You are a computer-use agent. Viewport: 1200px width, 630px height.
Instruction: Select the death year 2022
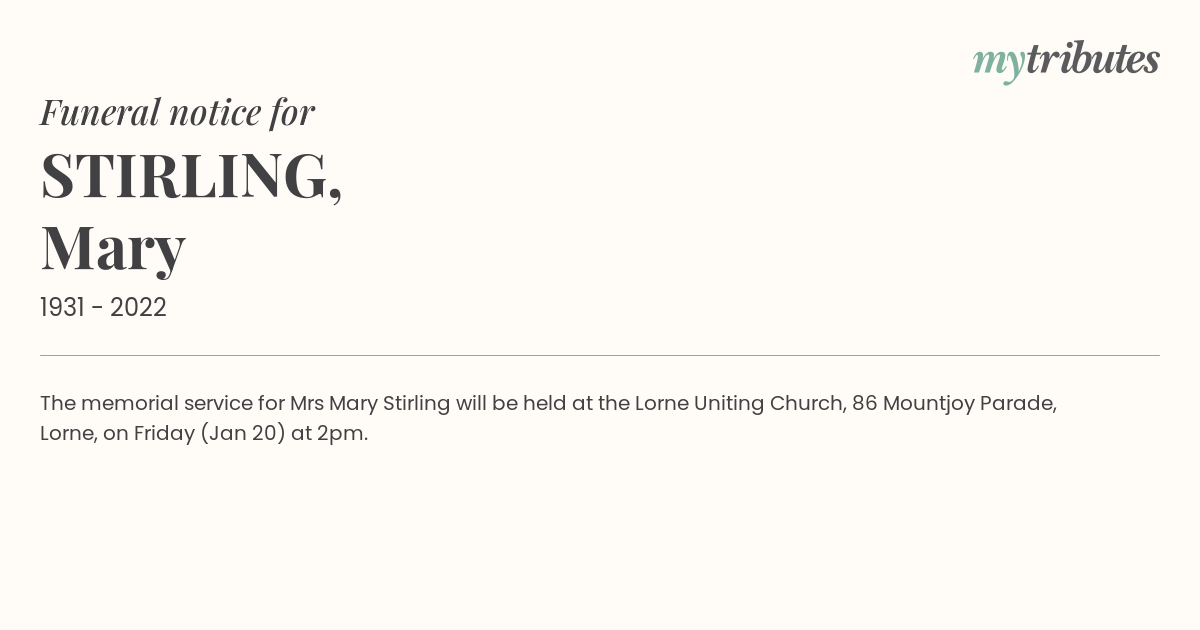pyautogui.click(x=138, y=307)
